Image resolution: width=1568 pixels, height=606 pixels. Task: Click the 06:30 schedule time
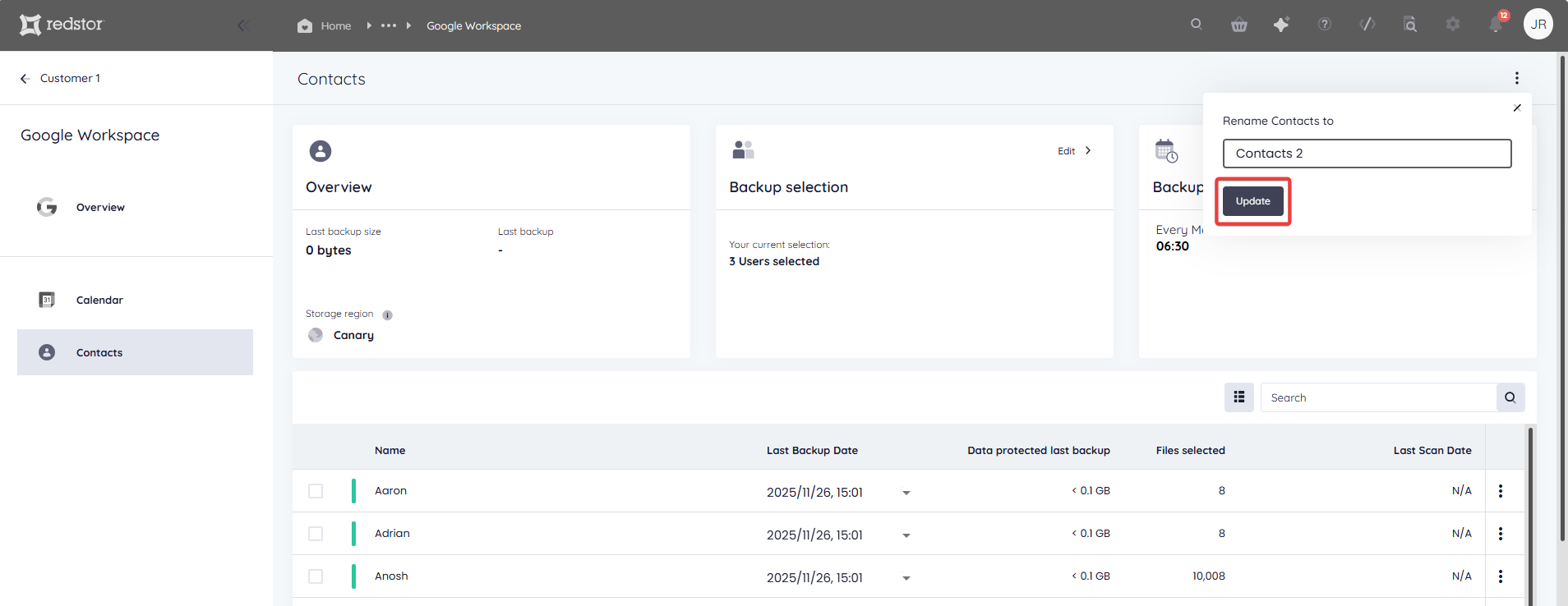1173,246
